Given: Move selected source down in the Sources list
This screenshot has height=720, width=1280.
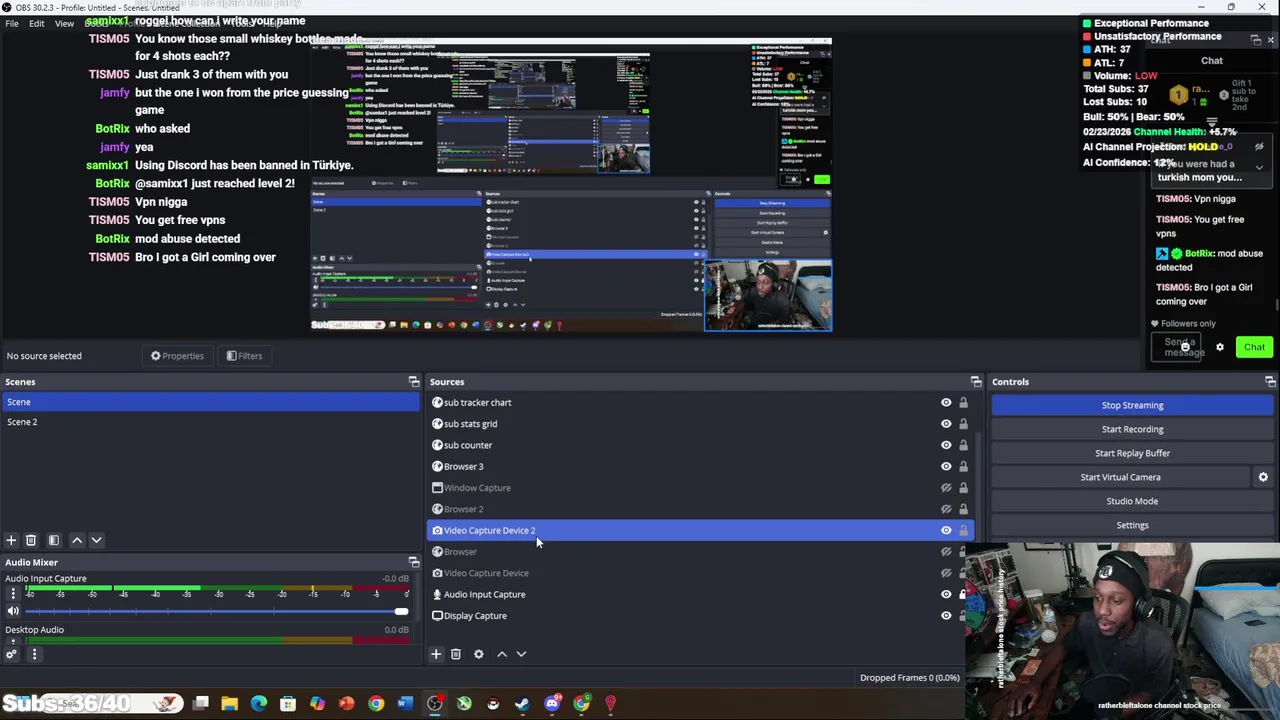Looking at the screenshot, I should [x=521, y=654].
